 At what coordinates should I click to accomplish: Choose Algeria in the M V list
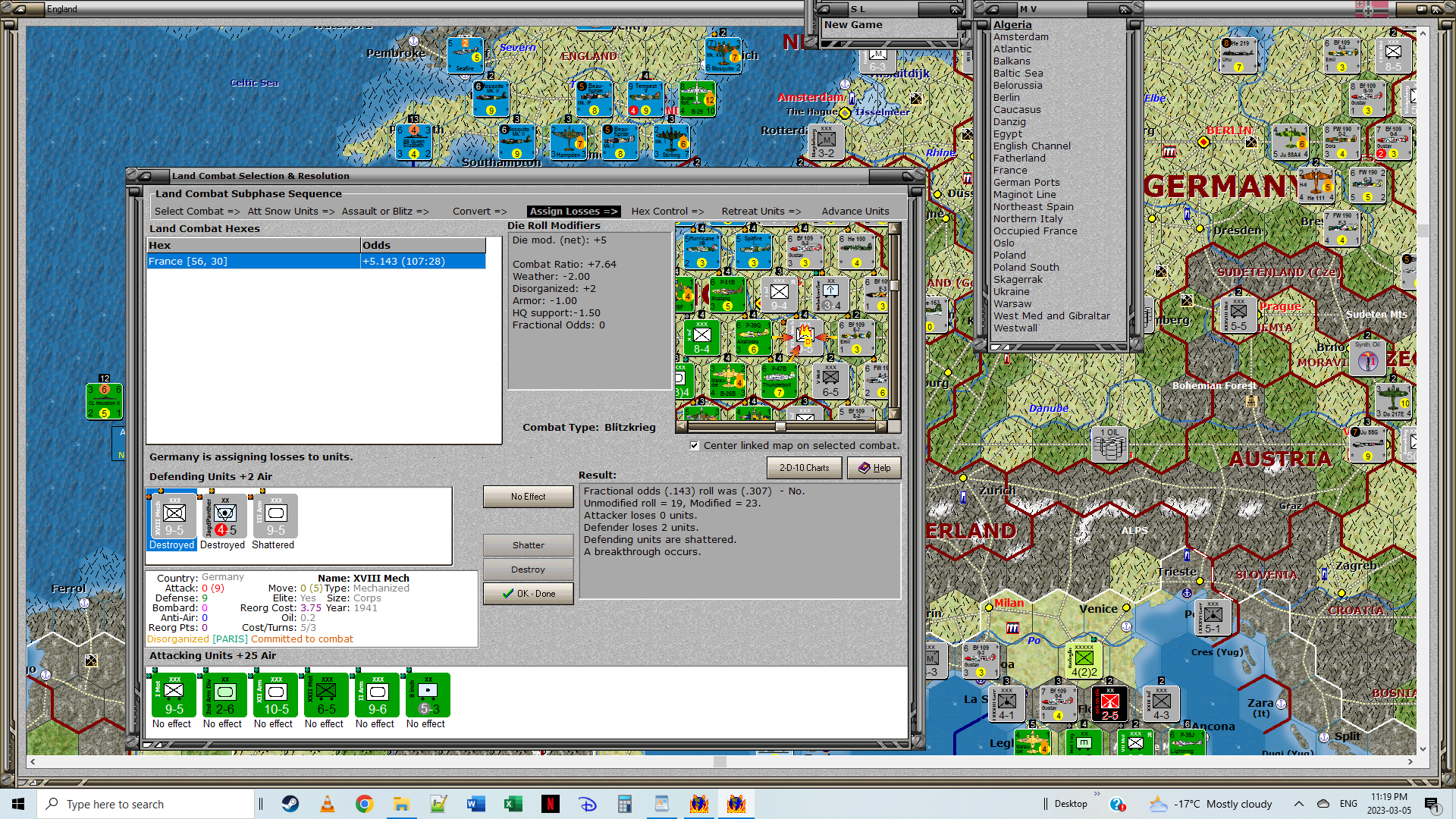coord(1012,25)
